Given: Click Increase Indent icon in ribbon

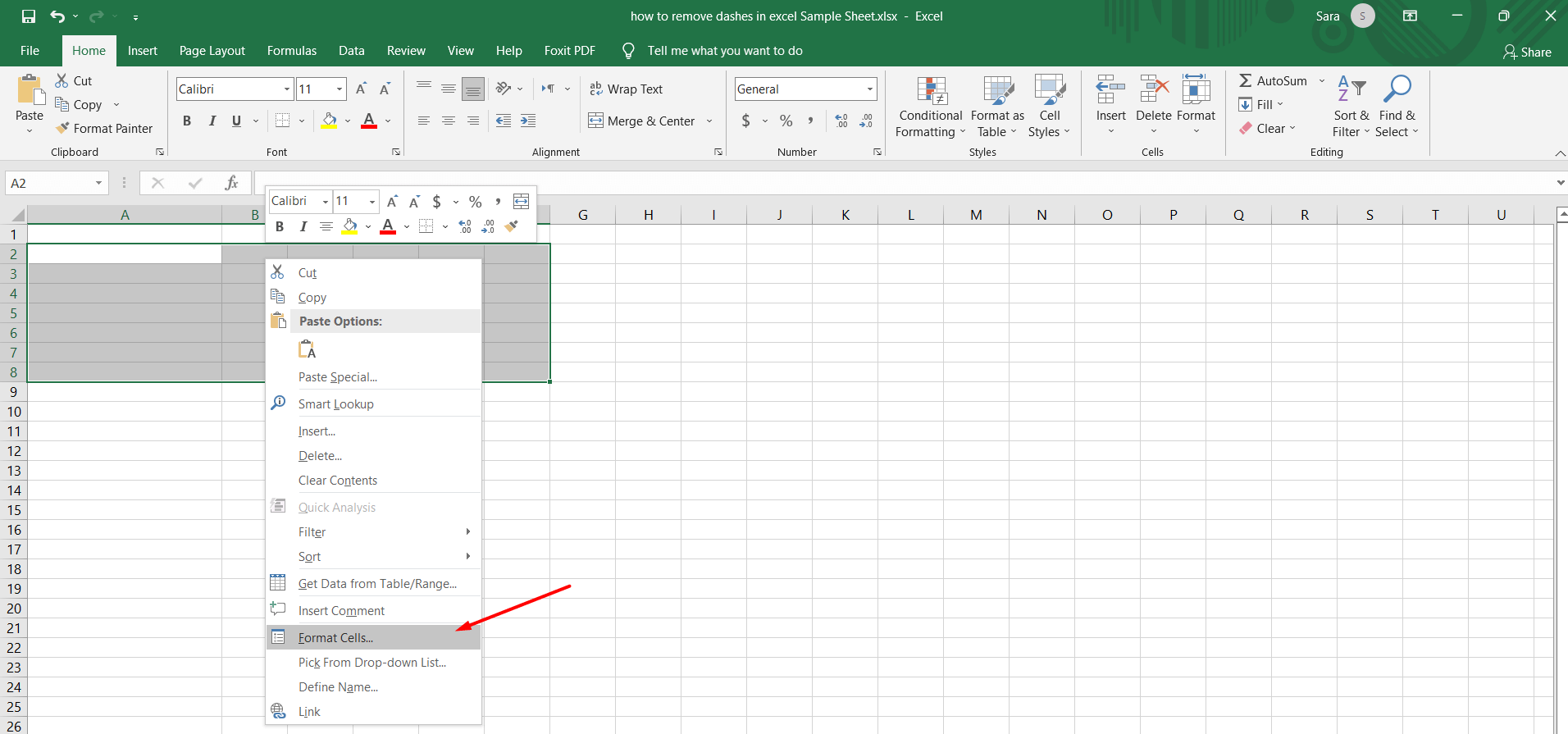Looking at the screenshot, I should coord(528,121).
